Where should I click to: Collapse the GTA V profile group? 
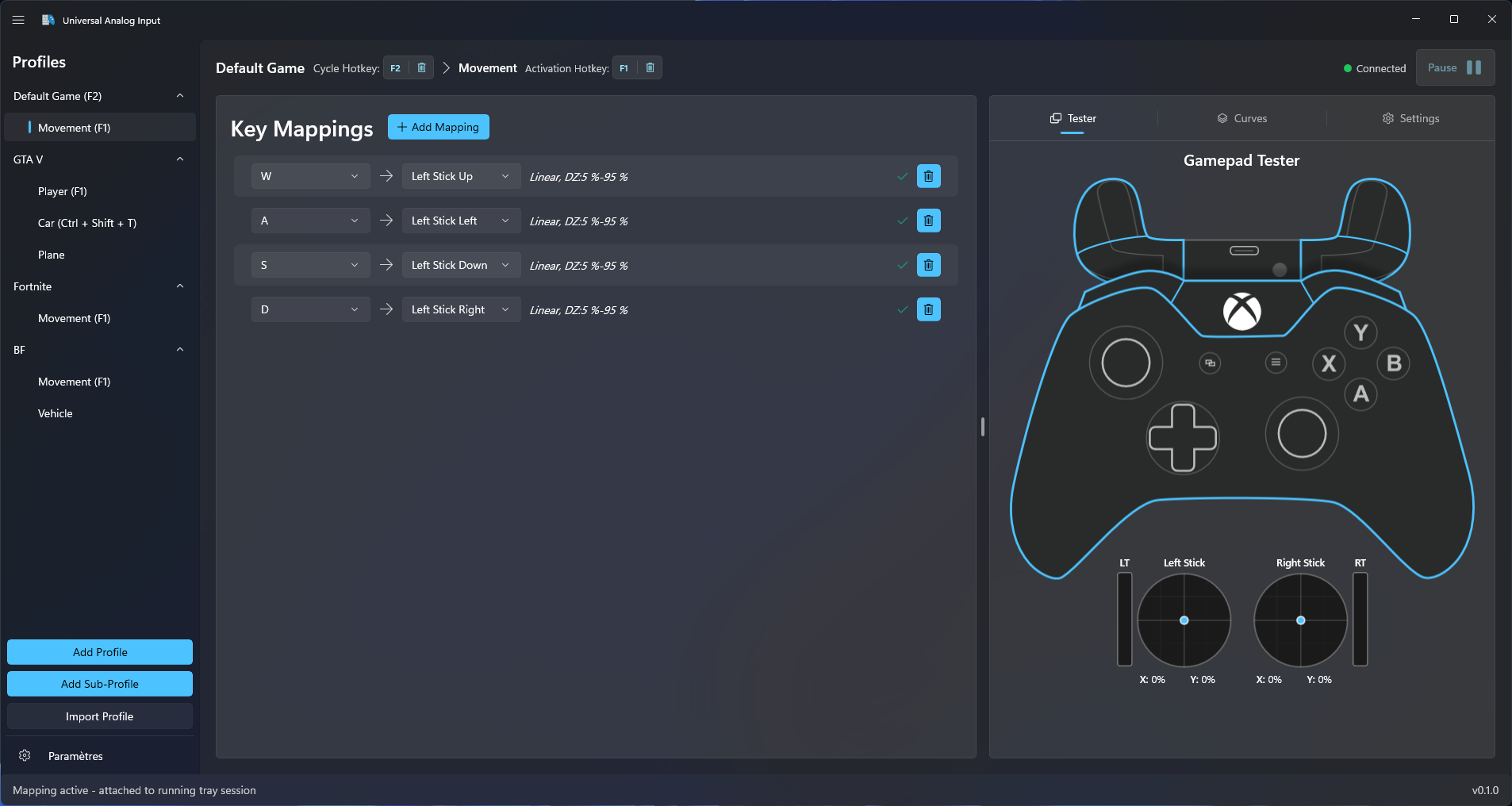tap(180, 159)
